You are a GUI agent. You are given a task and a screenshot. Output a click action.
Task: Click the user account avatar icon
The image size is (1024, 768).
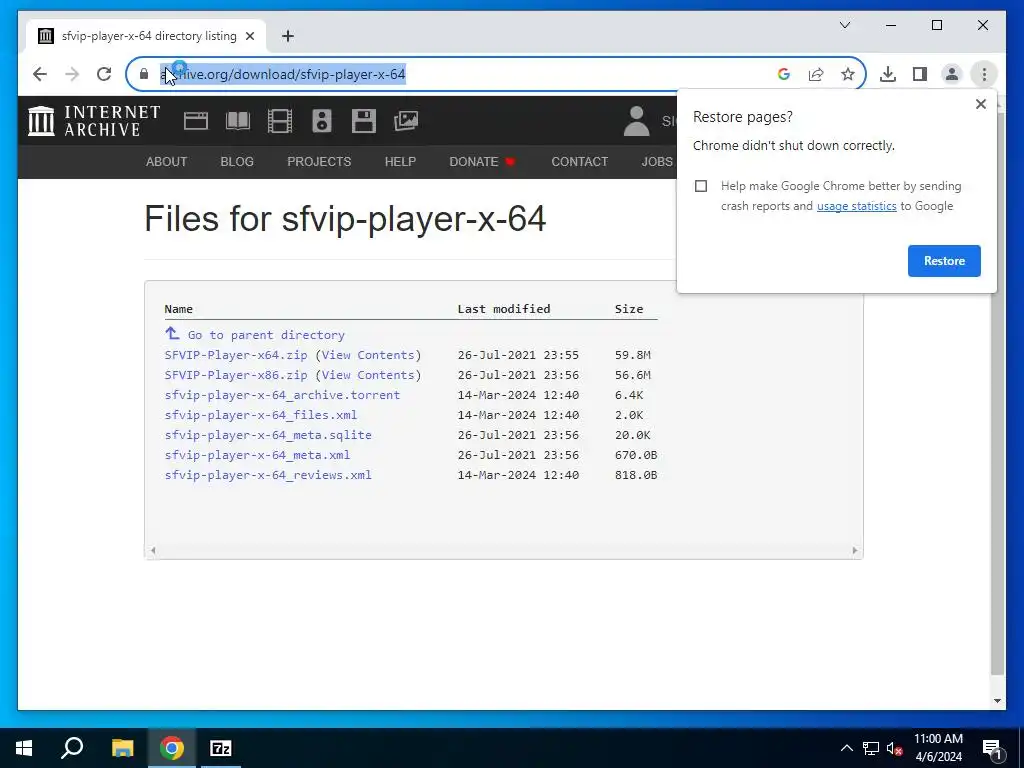[636, 121]
